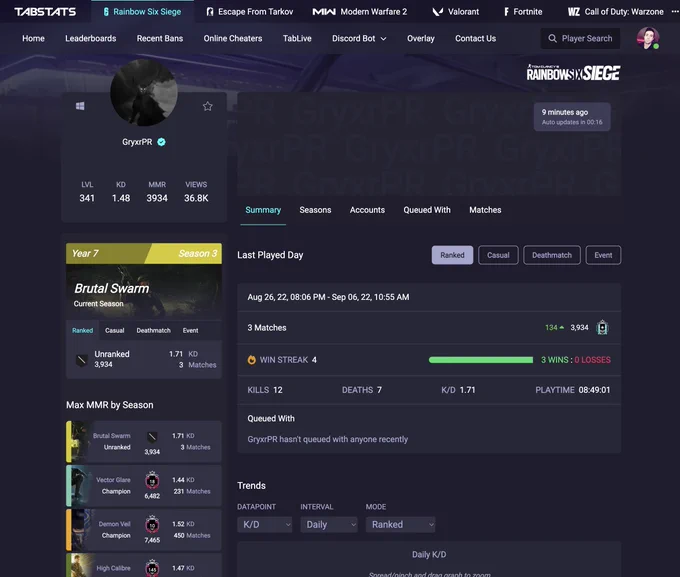Screen dimensions: 680x577
Task: Click the Aug 26 to Sep 06 date range
Action: [x=328, y=297]
